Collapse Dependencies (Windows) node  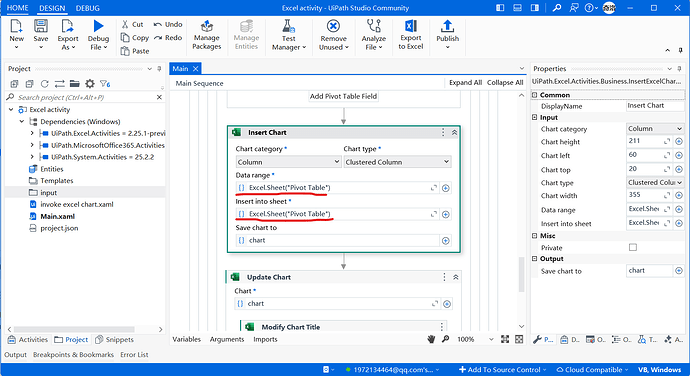coord(22,122)
